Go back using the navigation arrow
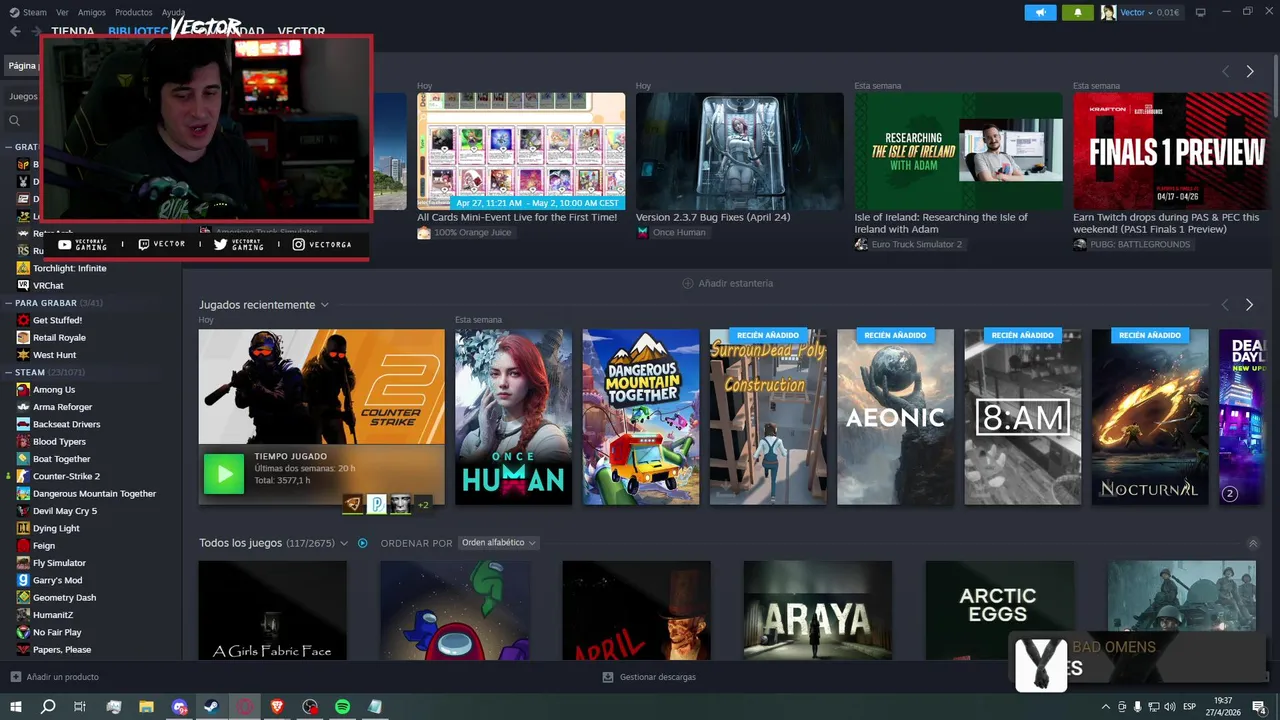 [15, 31]
